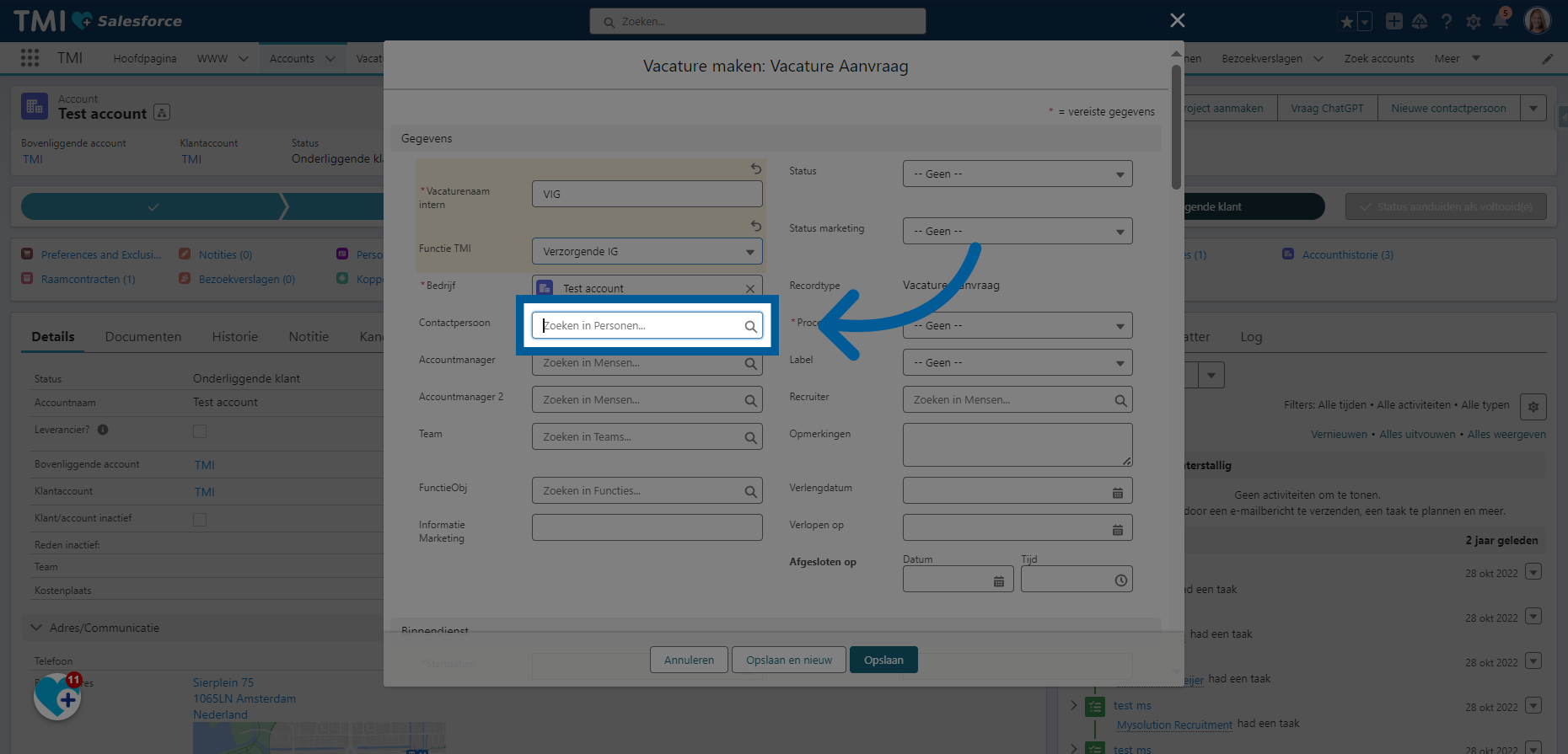
Task: Open the Verlengdatum calendar picker
Action: (1117, 493)
